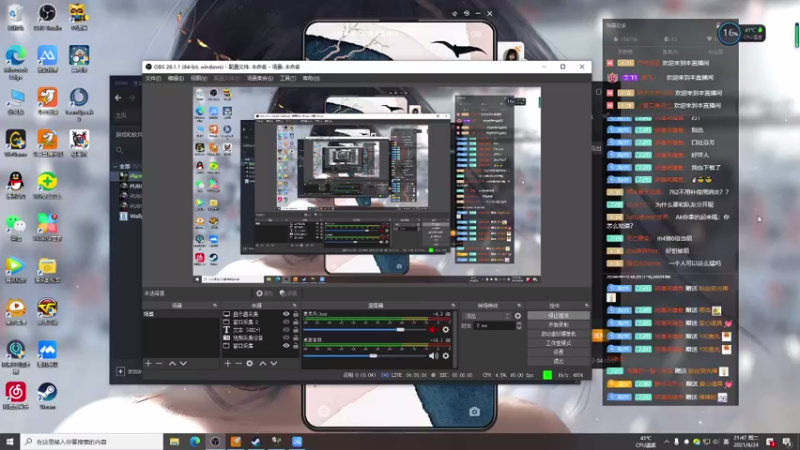Open the 淡出 scene transition dropdown
The image size is (800, 450).
point(487,316)
